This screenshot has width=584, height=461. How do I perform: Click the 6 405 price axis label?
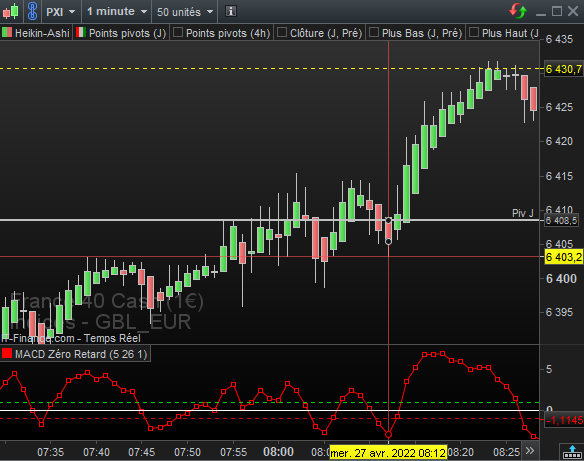(x=559, y=244)
